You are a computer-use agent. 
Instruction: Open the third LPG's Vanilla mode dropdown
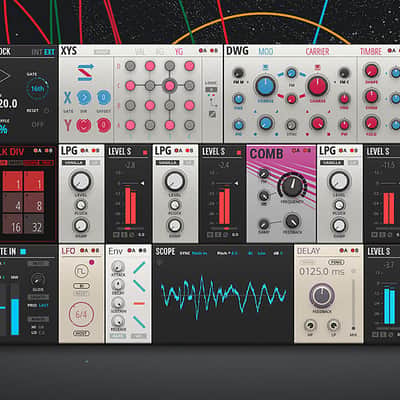332,163
